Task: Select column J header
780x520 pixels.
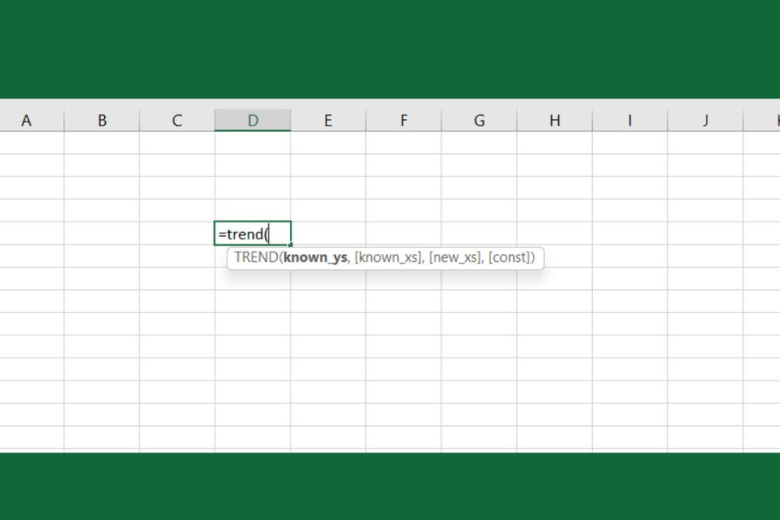Action: coord(705,120)
